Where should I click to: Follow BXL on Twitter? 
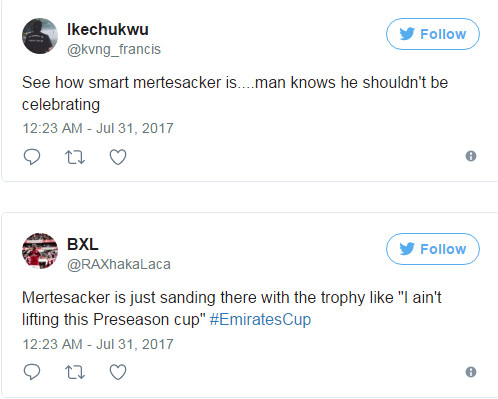(433, 249)
